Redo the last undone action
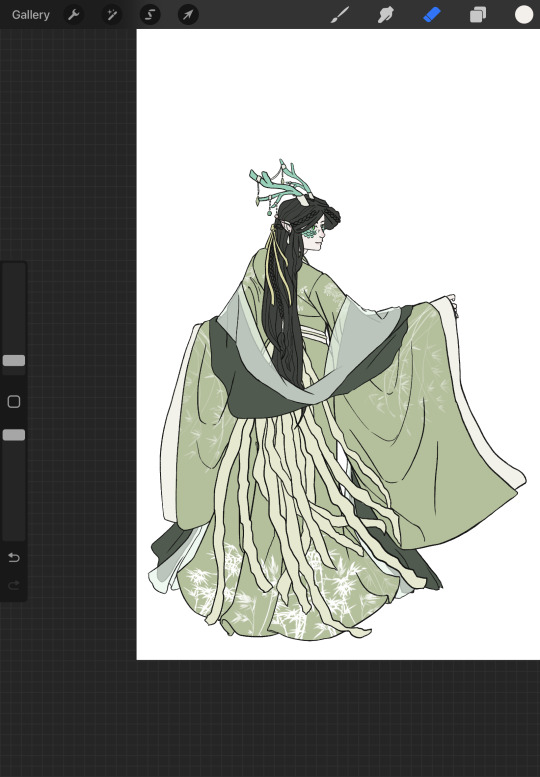This screenshot has height=777, width=540. pos(14,585)
